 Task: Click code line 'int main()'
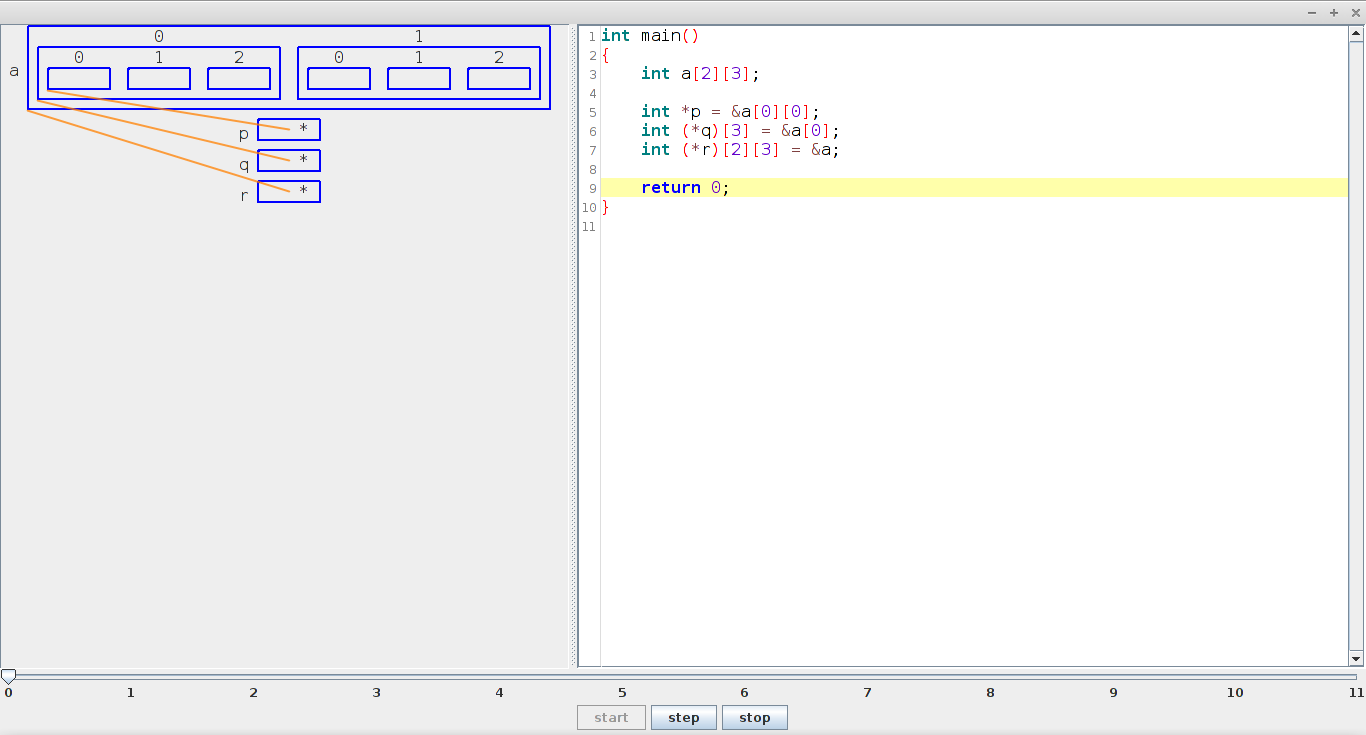point(650,35)
